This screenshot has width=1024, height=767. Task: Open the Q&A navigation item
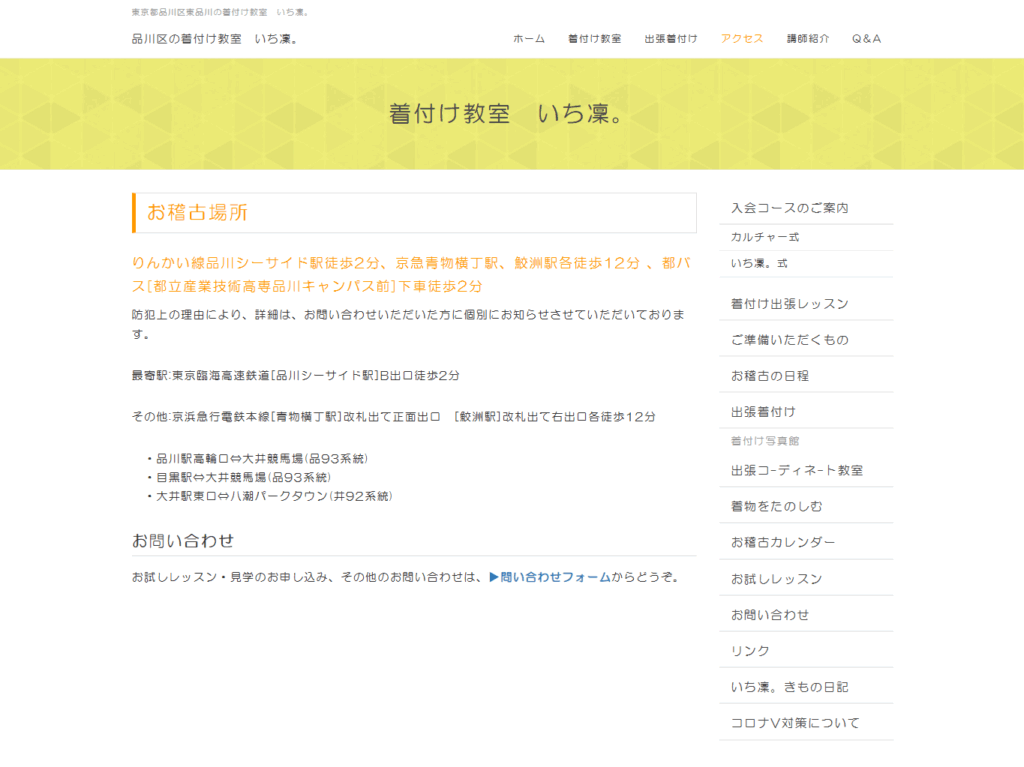pos(866,39)
